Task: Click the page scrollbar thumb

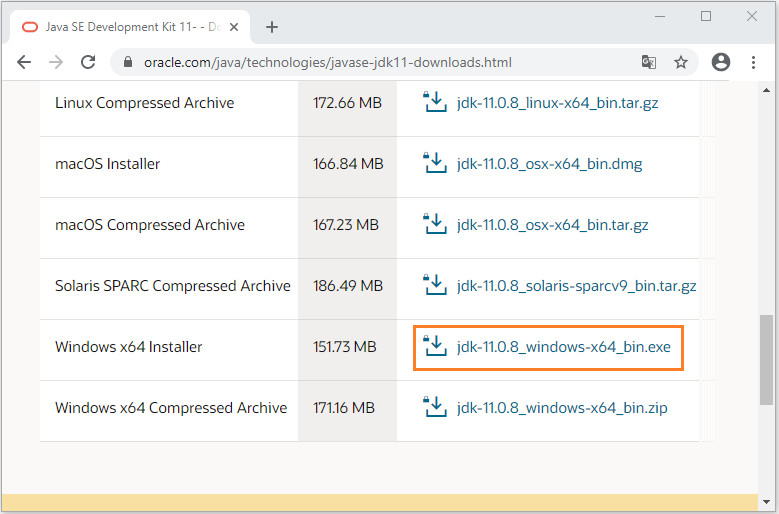Action: pos(766,360)
